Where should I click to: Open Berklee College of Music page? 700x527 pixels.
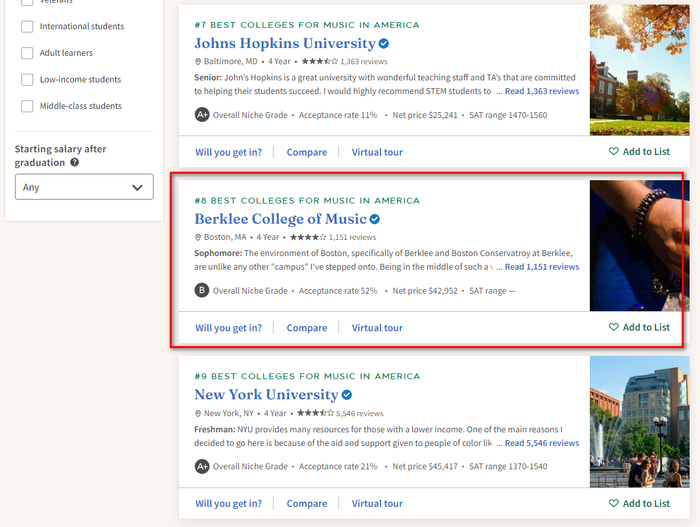pos(280,219)
